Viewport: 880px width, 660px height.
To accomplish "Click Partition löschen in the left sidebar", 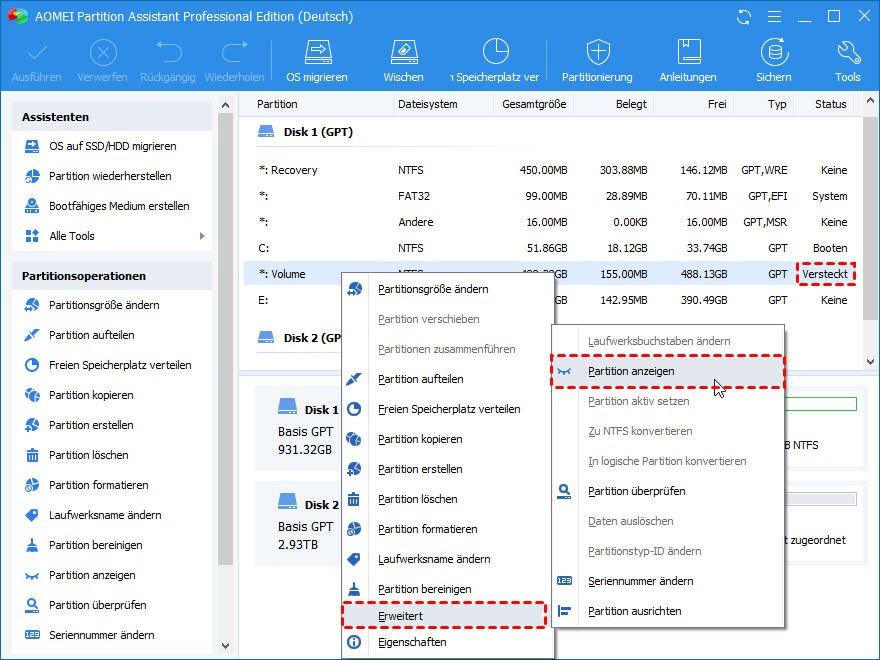I will click(x=89, y=455).
